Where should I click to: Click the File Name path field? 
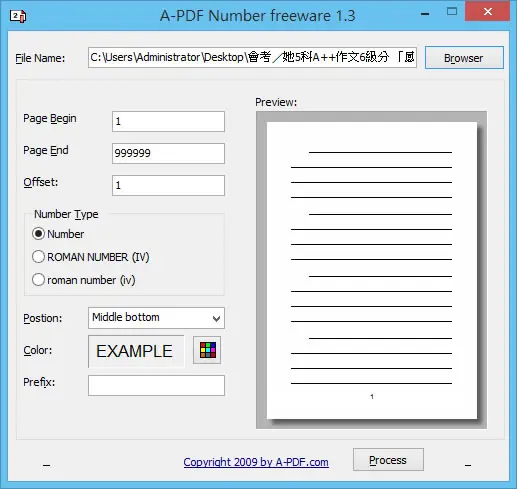tap(252, 58)
